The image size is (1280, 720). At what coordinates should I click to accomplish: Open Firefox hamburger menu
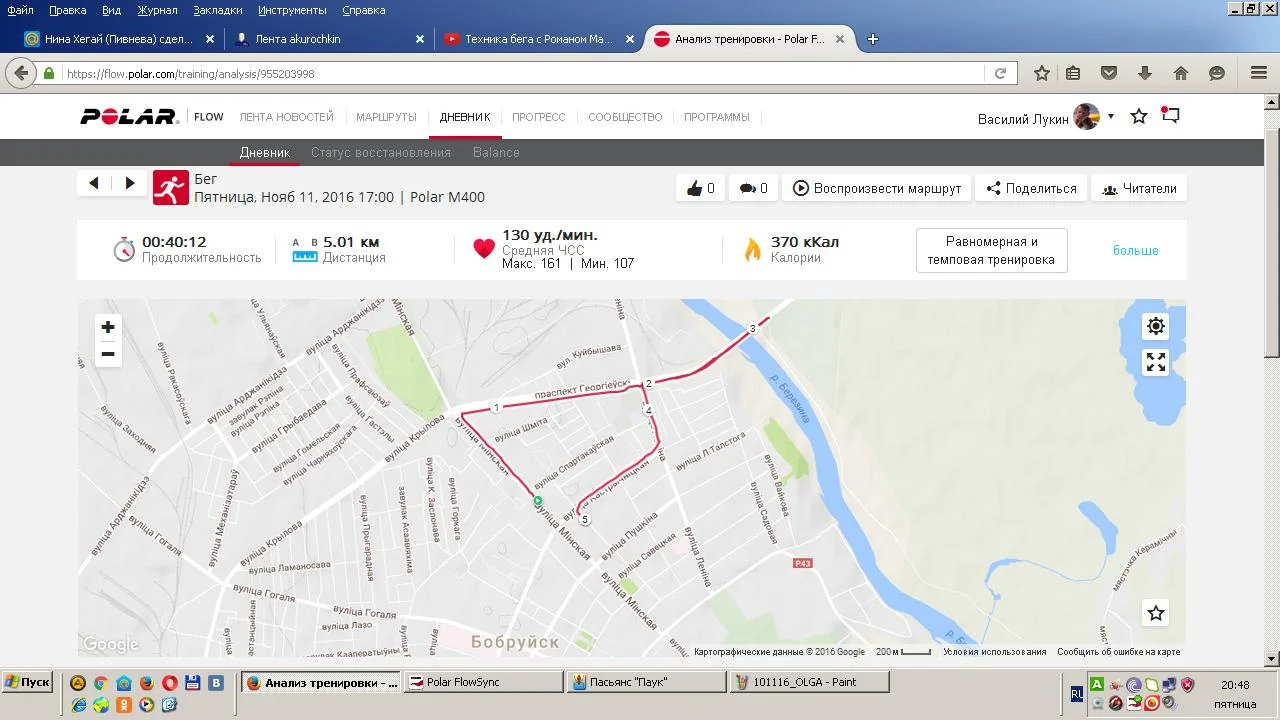pos(1258,73)
